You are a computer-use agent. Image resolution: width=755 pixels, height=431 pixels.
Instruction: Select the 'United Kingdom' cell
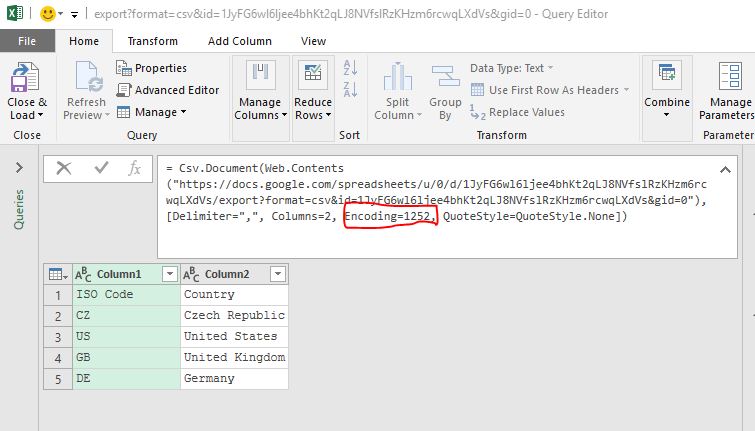tap(234, 358)
